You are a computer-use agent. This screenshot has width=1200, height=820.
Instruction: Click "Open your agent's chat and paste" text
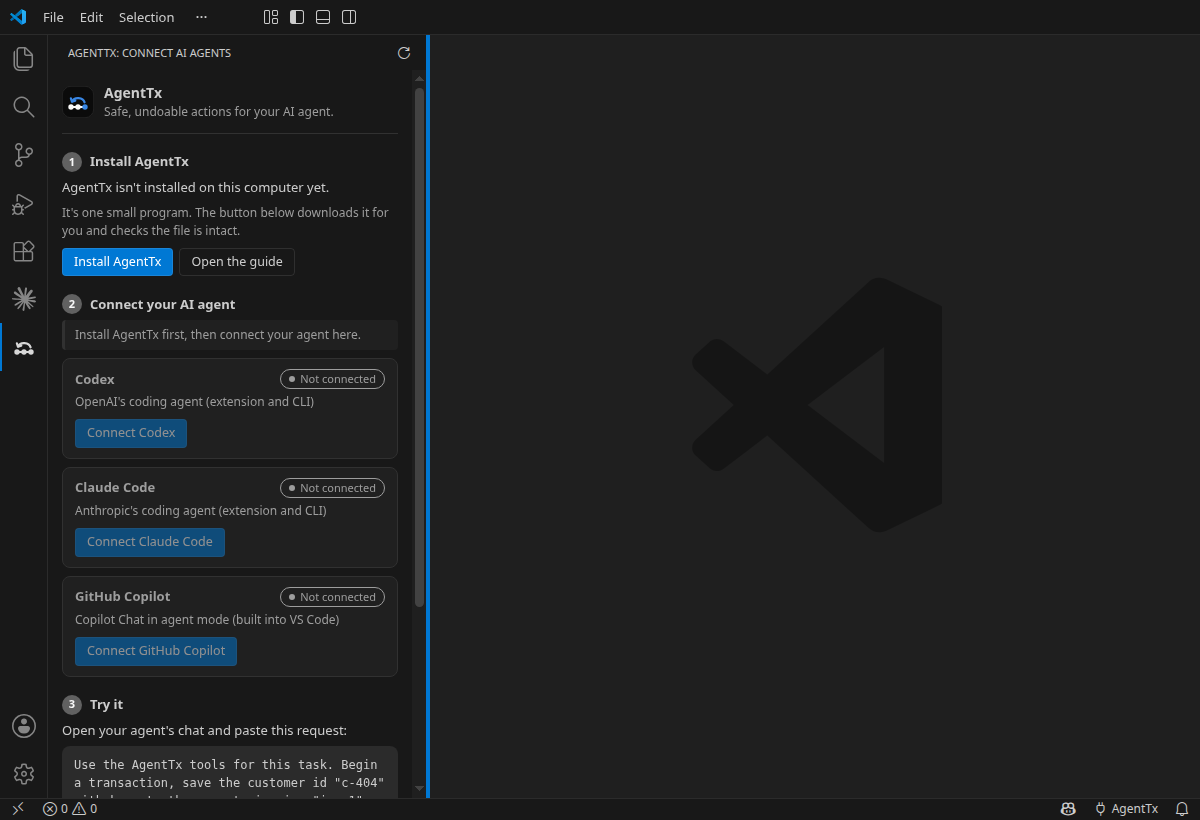click(x=204, y=730)
